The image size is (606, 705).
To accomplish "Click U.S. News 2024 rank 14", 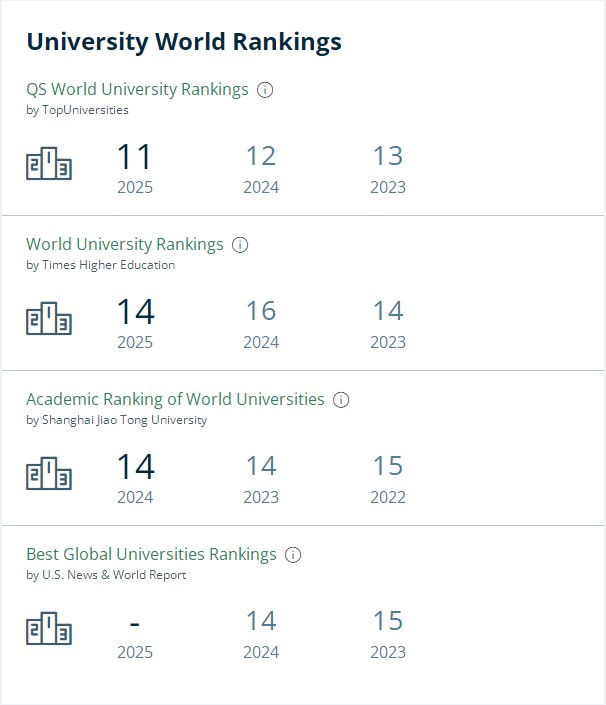I will coord(261,621).
